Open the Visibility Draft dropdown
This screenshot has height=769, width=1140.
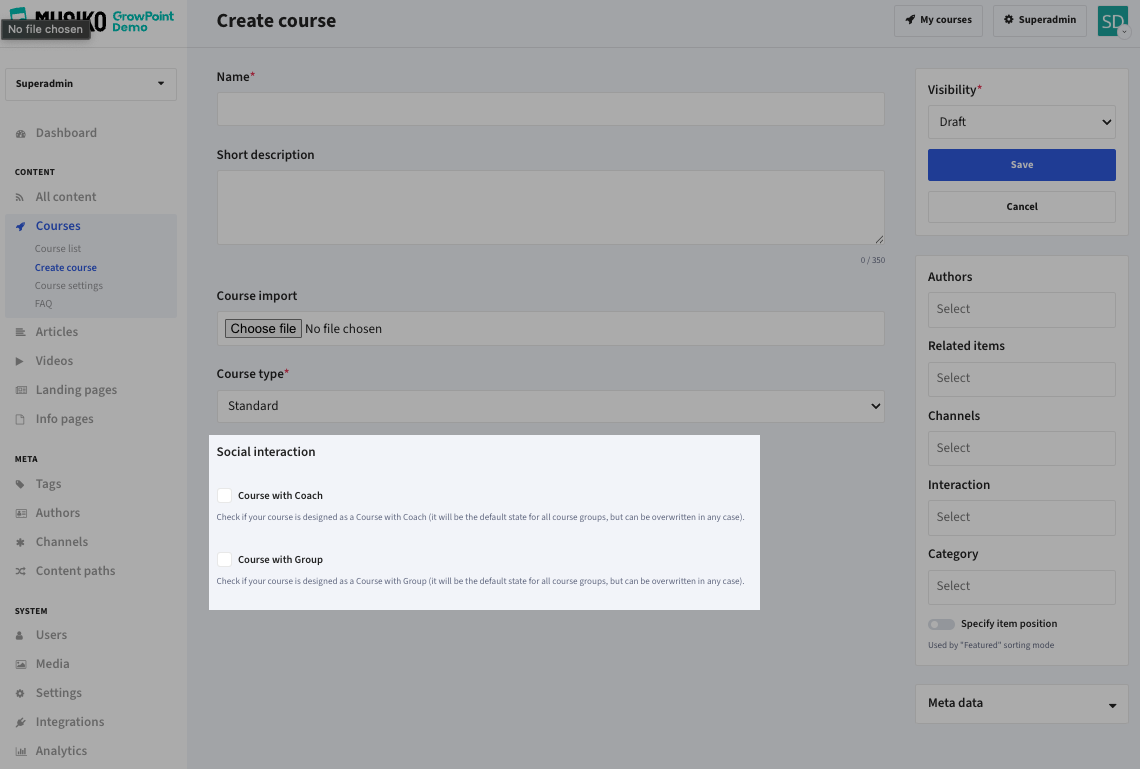click(1021, 122)
